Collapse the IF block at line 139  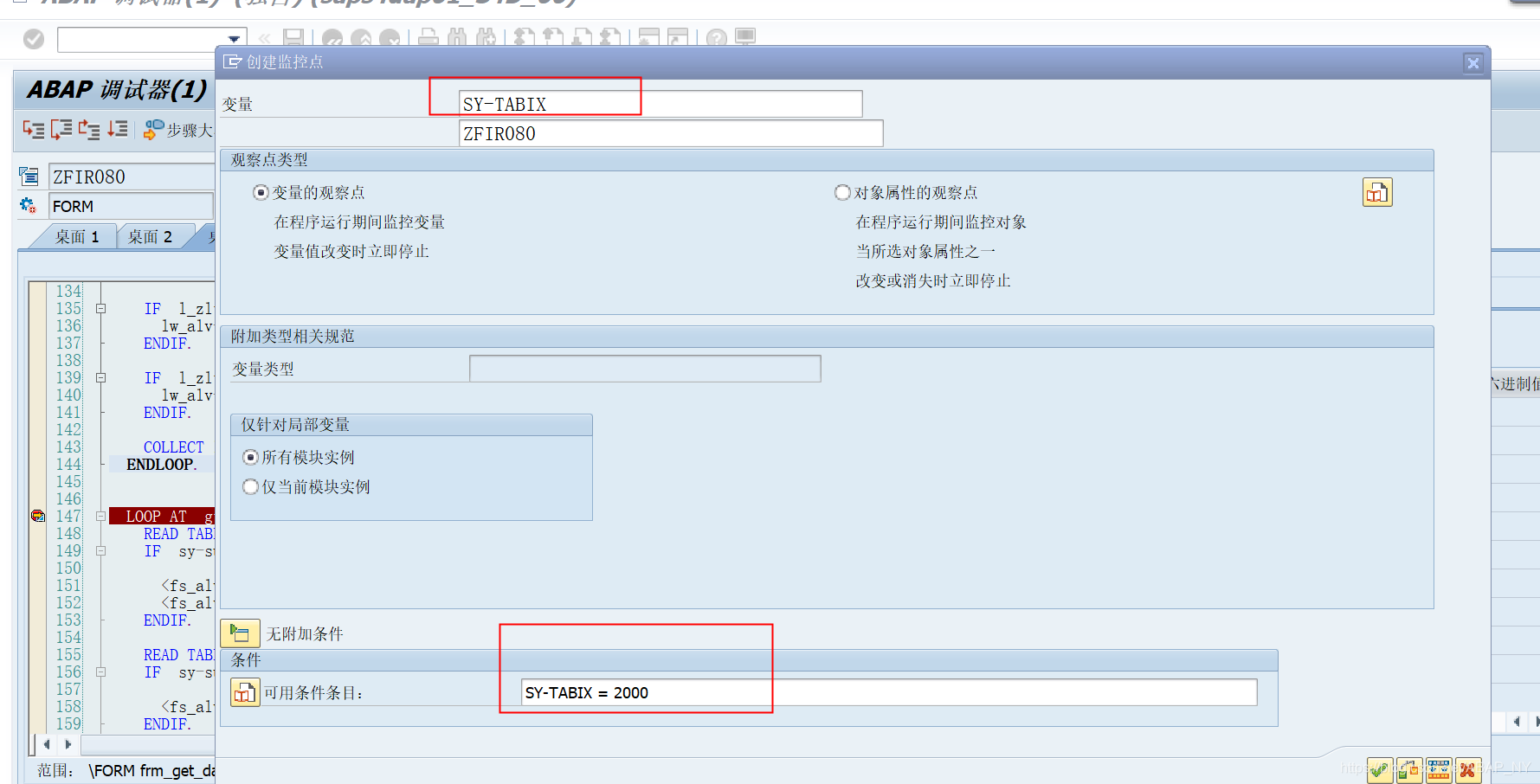pos(100,377)
